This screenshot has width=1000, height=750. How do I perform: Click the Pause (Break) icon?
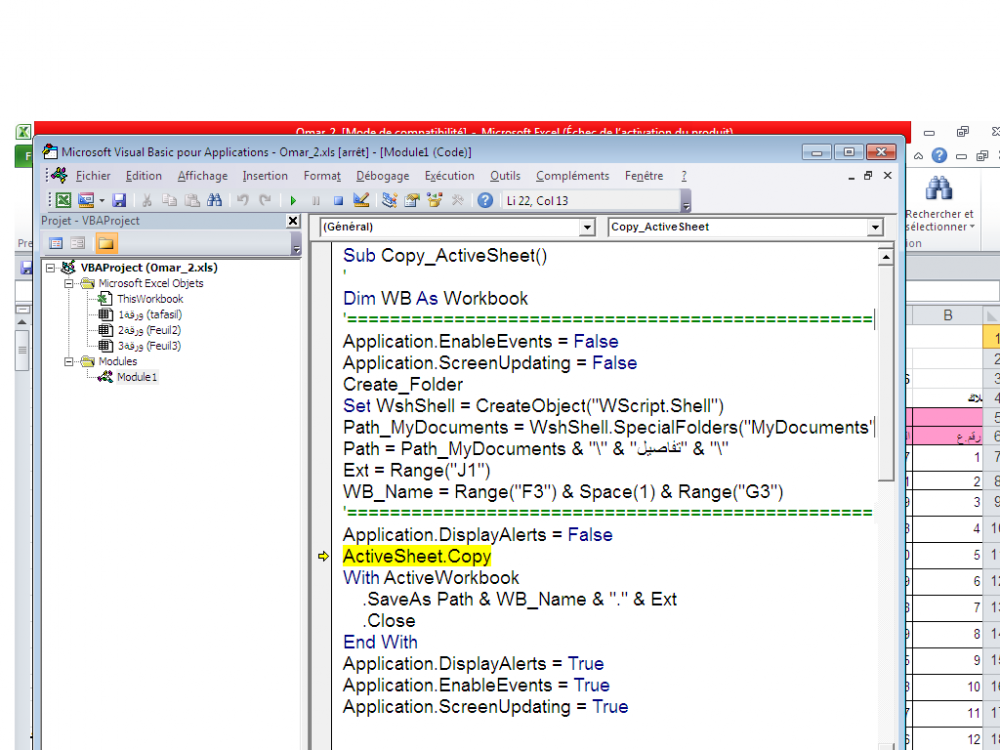tap(316, 201)
